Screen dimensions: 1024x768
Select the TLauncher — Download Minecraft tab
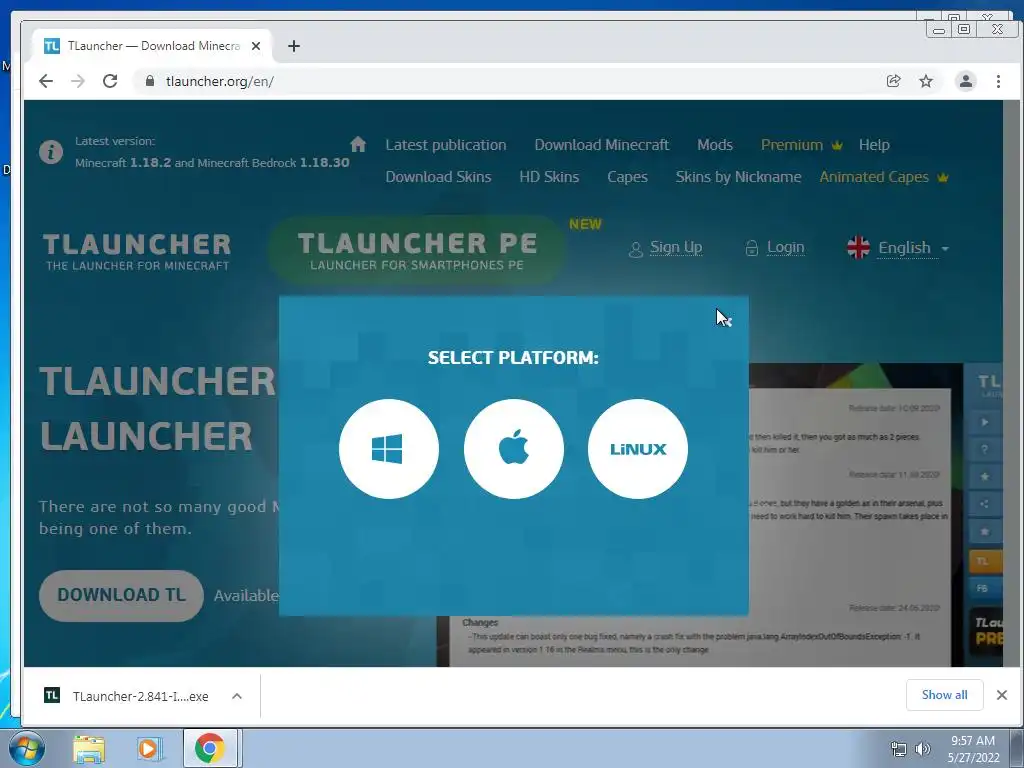pos(153,46)
